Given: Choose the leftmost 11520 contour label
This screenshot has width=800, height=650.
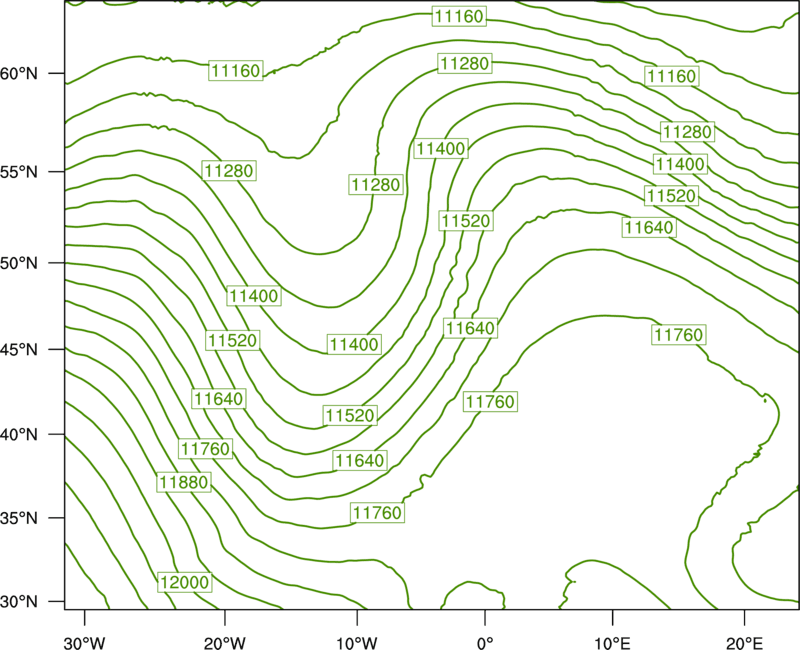Looking at the screenshot, I should 233,340.
